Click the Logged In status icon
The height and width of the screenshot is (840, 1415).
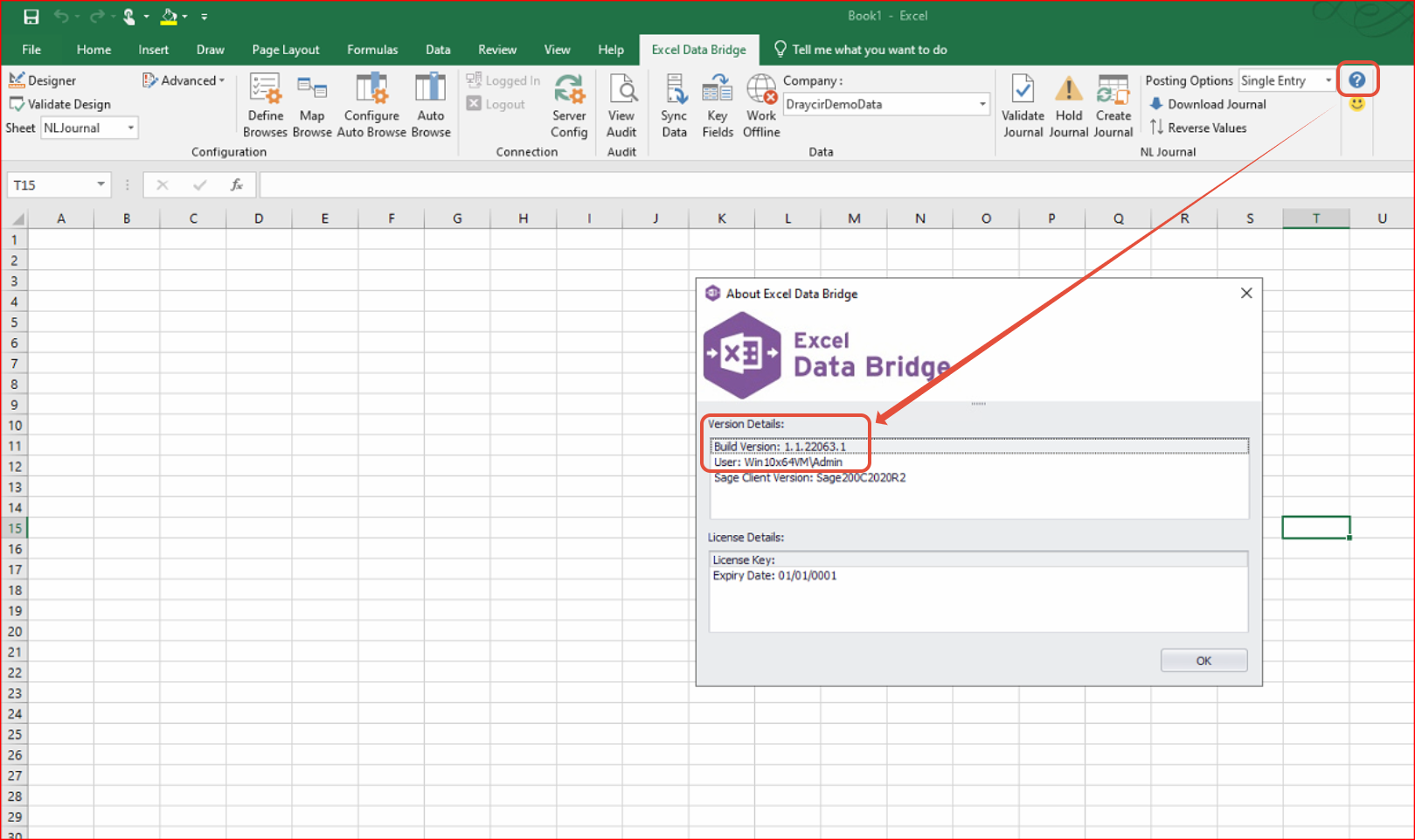pyautogui.click(x=503, y=80)
